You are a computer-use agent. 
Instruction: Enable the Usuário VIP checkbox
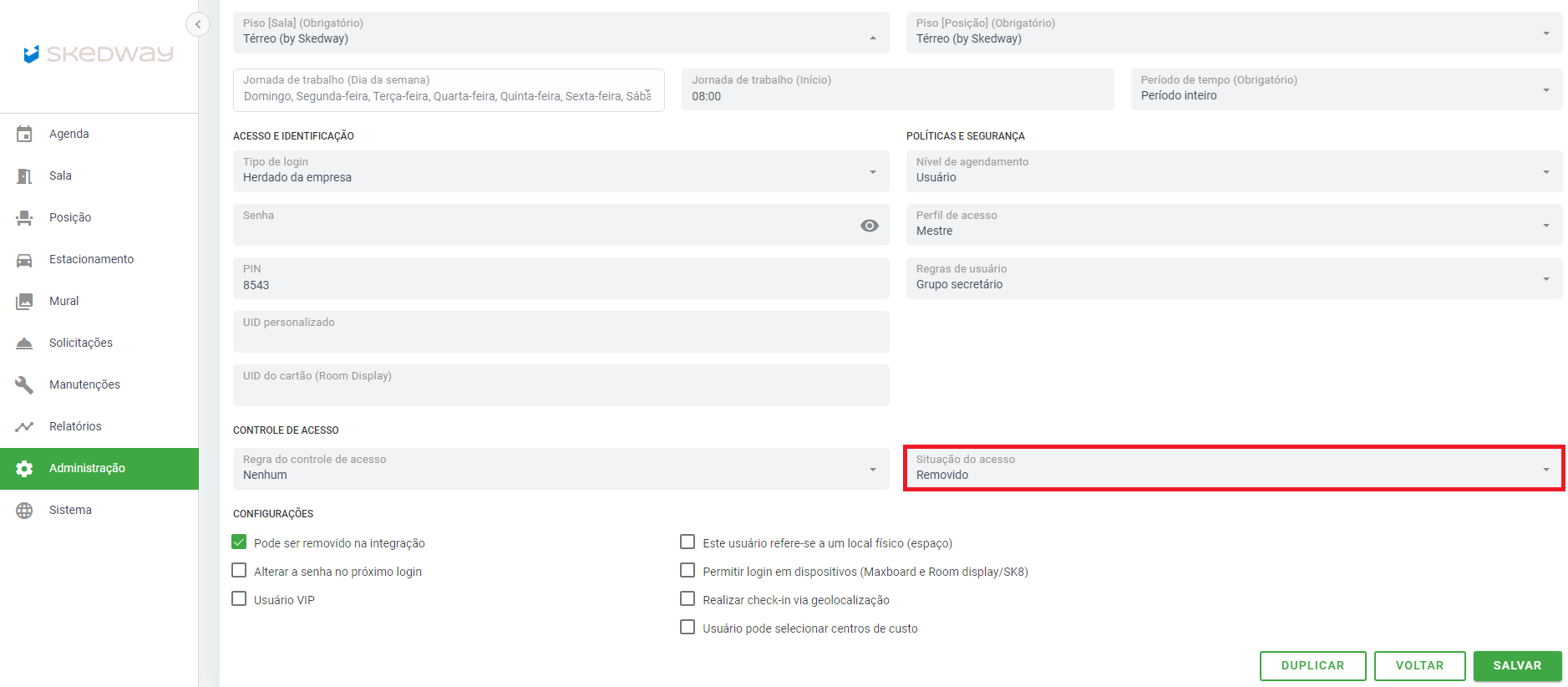[240, 599]
